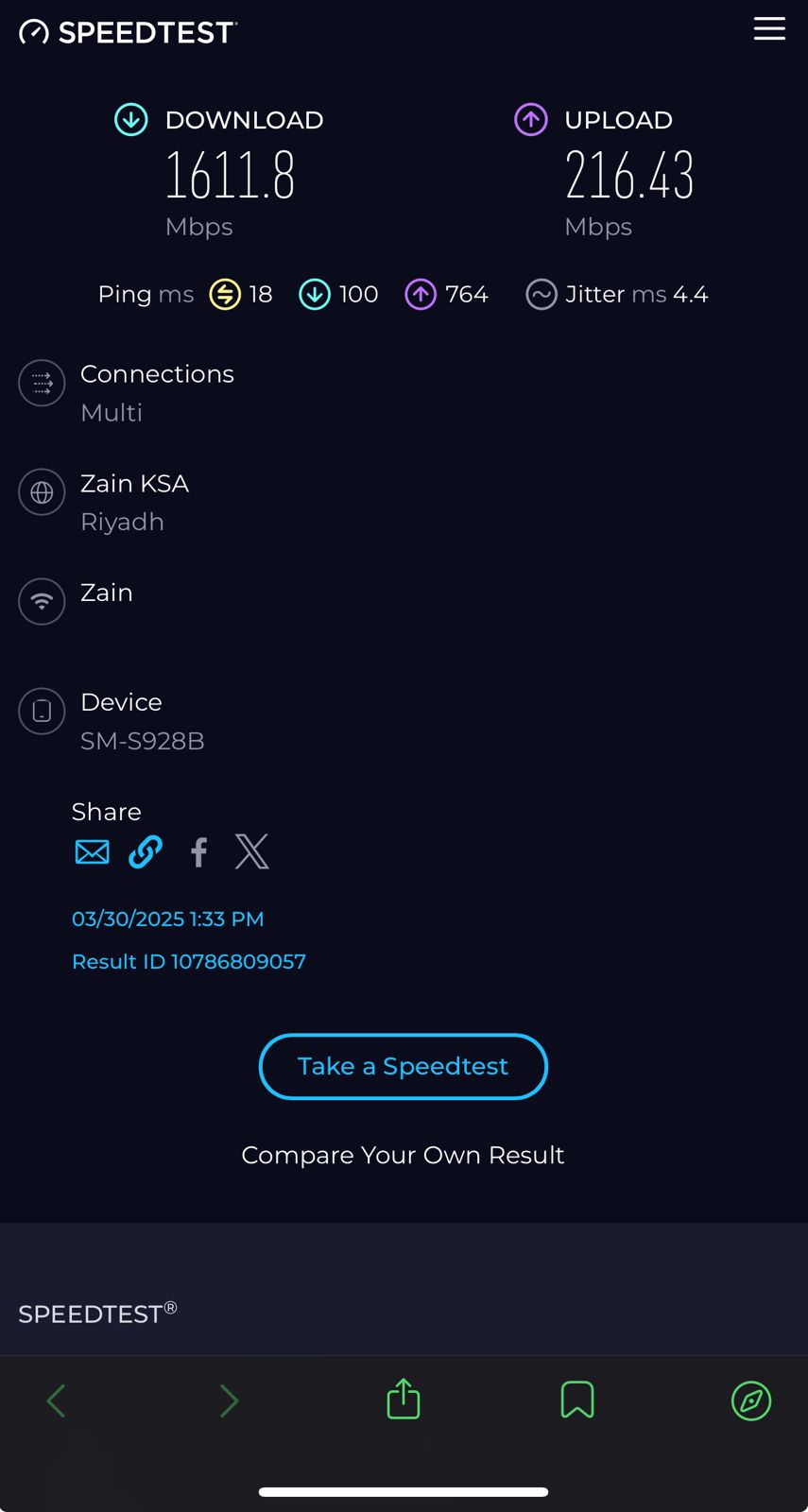Go back in the browser
This screenshot has height=1512, width=808.
pyautogui.click(x=56, y=1400)
